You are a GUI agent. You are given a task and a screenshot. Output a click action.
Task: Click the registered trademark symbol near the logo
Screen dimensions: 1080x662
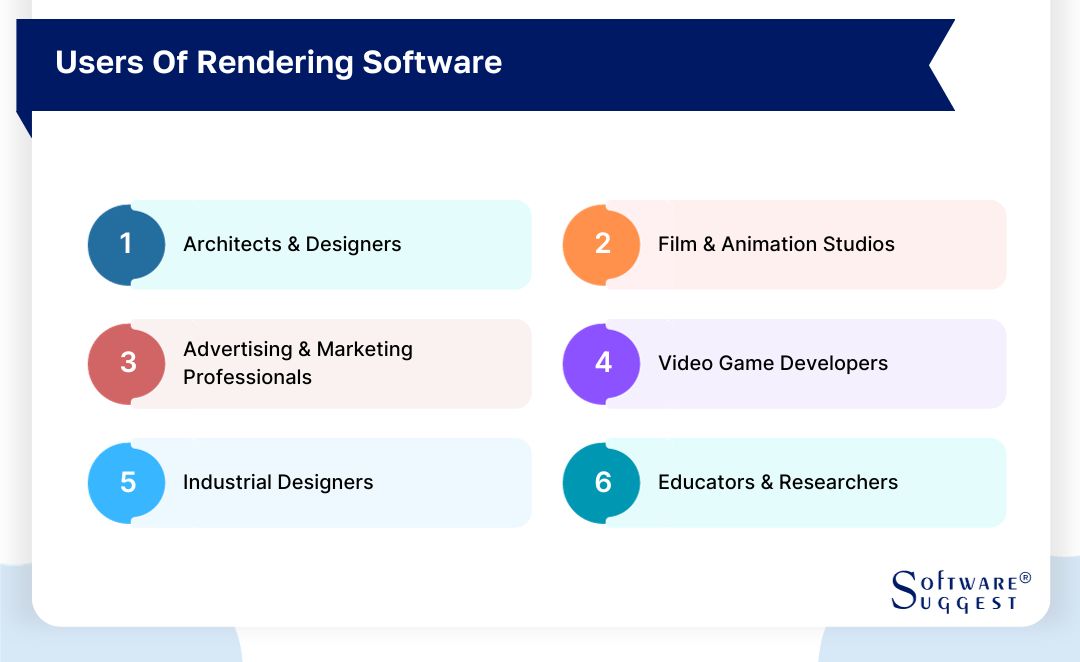pos(1026,578)
